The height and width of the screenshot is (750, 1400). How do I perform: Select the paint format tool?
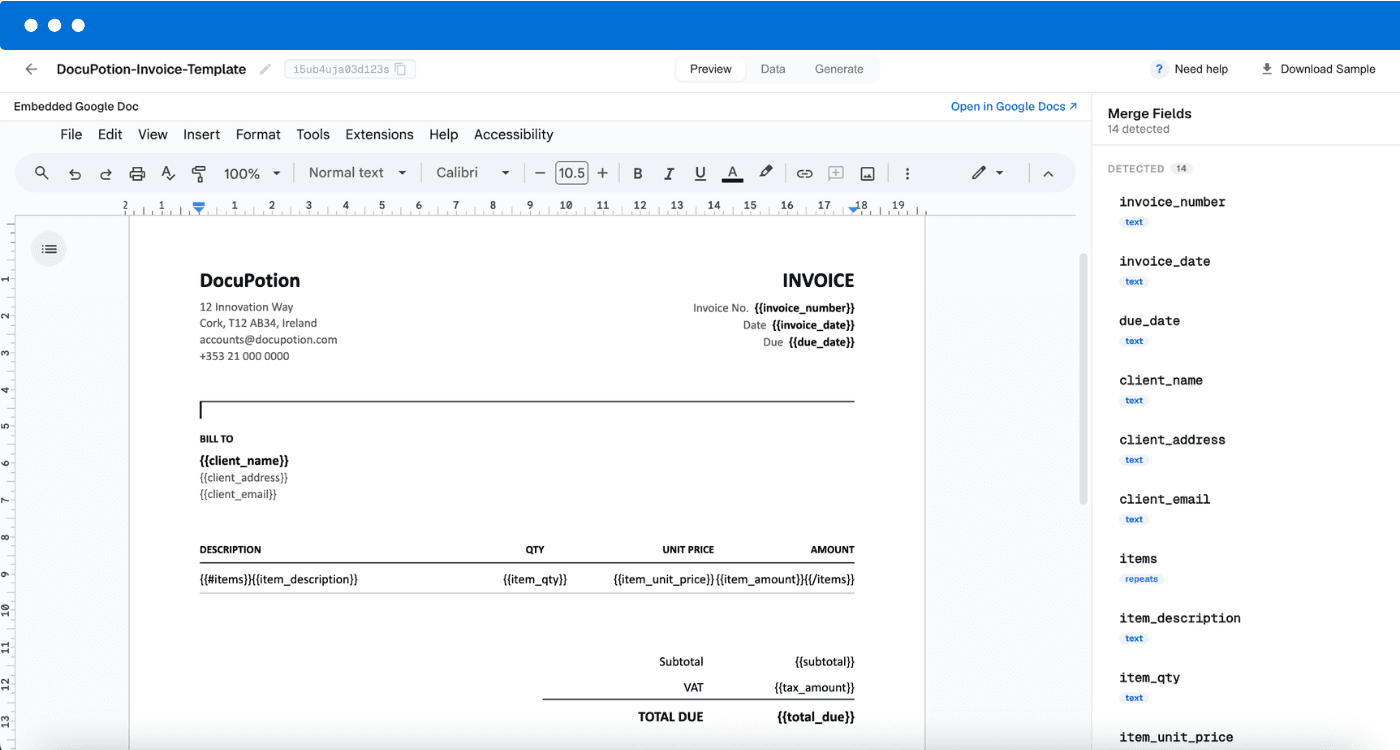click(x=199, y=173)
